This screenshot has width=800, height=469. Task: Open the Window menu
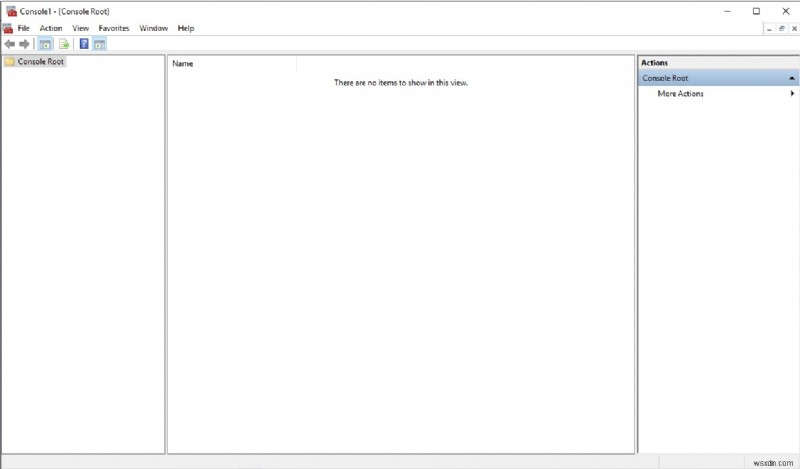click(154, 29)
